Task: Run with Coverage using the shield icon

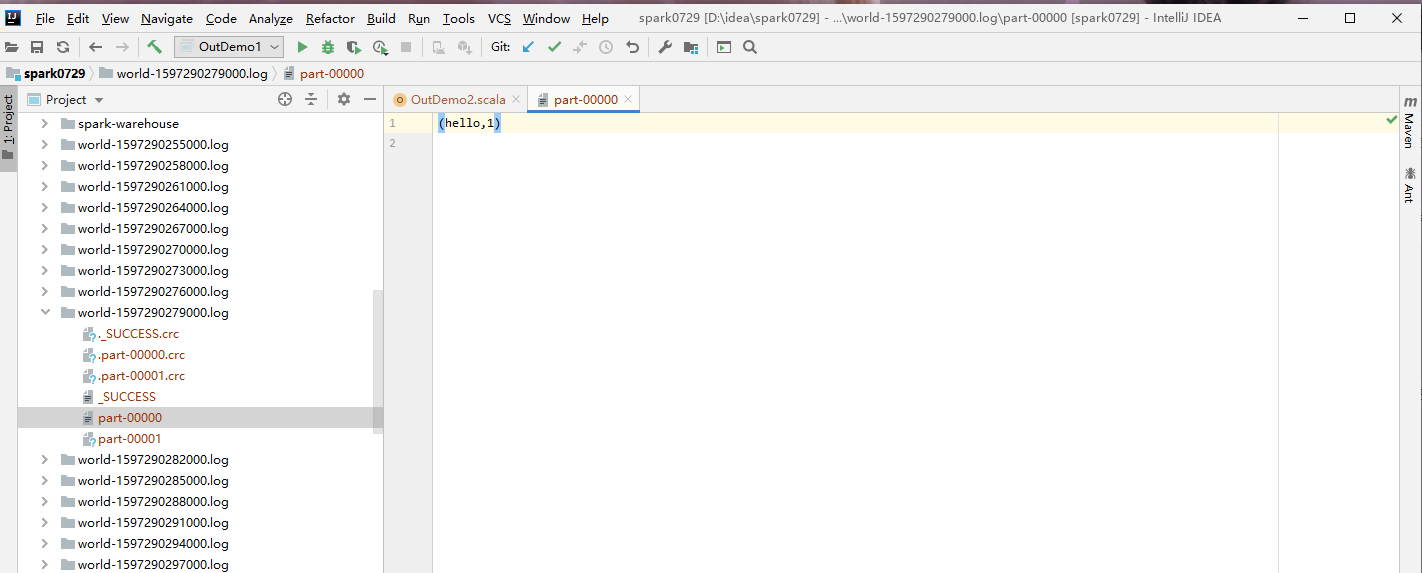Action: coord(354,47)
